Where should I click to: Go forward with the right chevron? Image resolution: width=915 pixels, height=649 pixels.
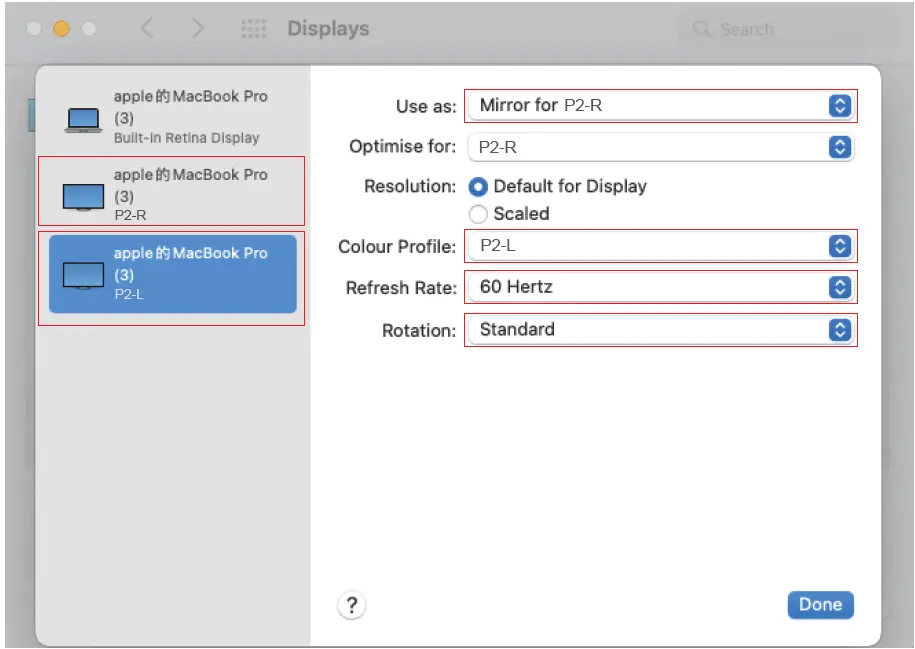pyautogui.click(x=198, y=29)
